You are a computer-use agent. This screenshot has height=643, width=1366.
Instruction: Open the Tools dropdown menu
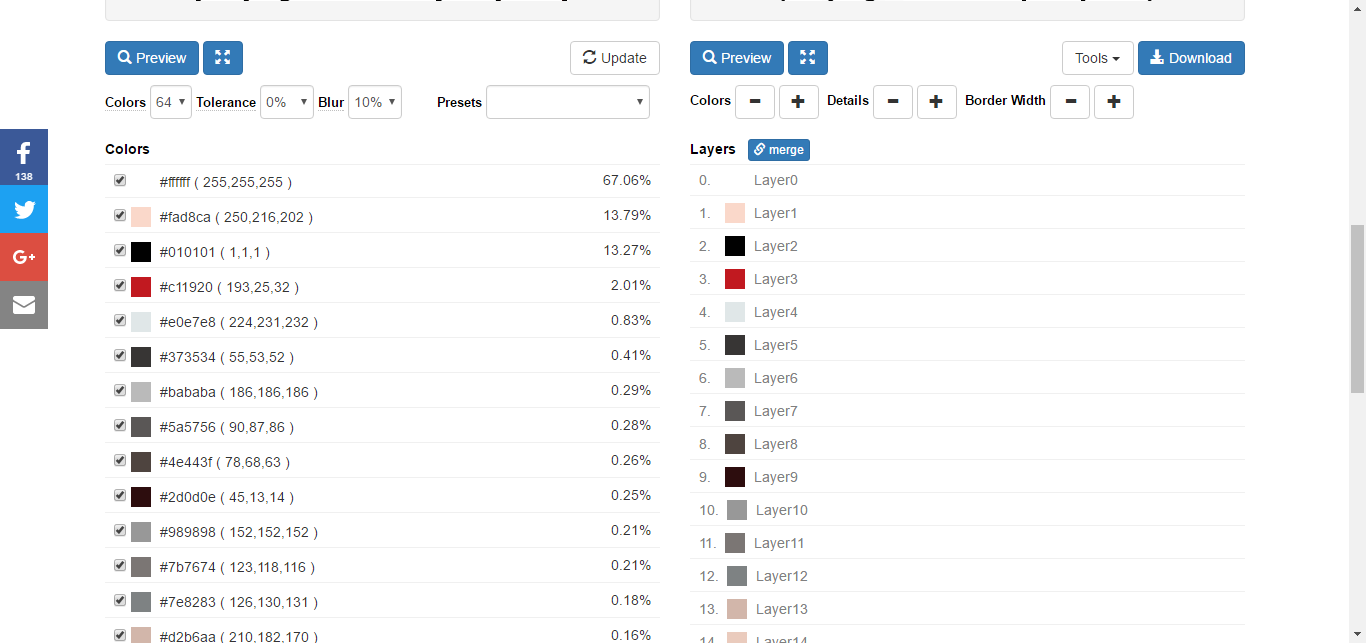[1097, 58]
